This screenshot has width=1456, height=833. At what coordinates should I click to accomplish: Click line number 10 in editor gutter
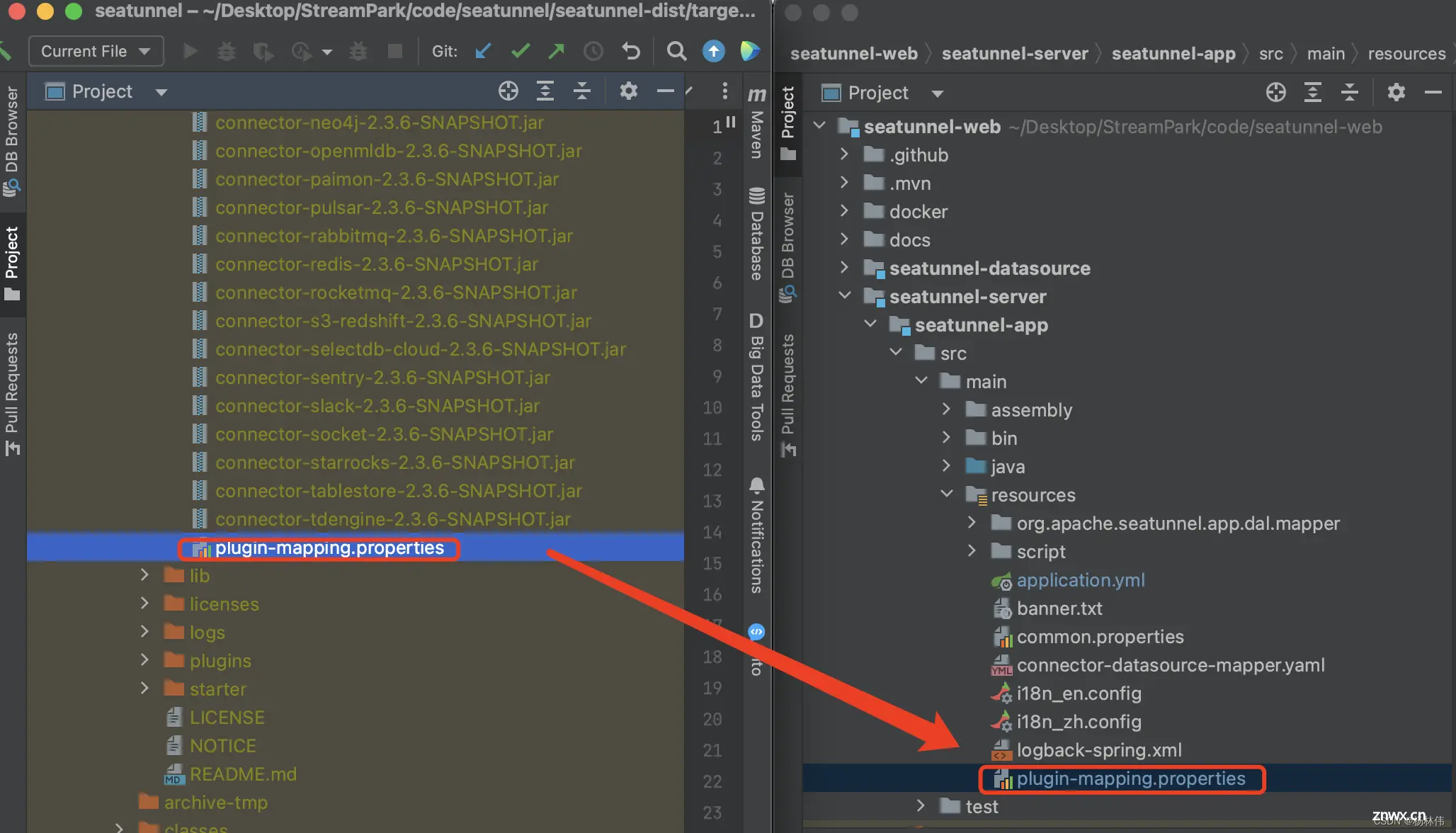coord(712,407)
